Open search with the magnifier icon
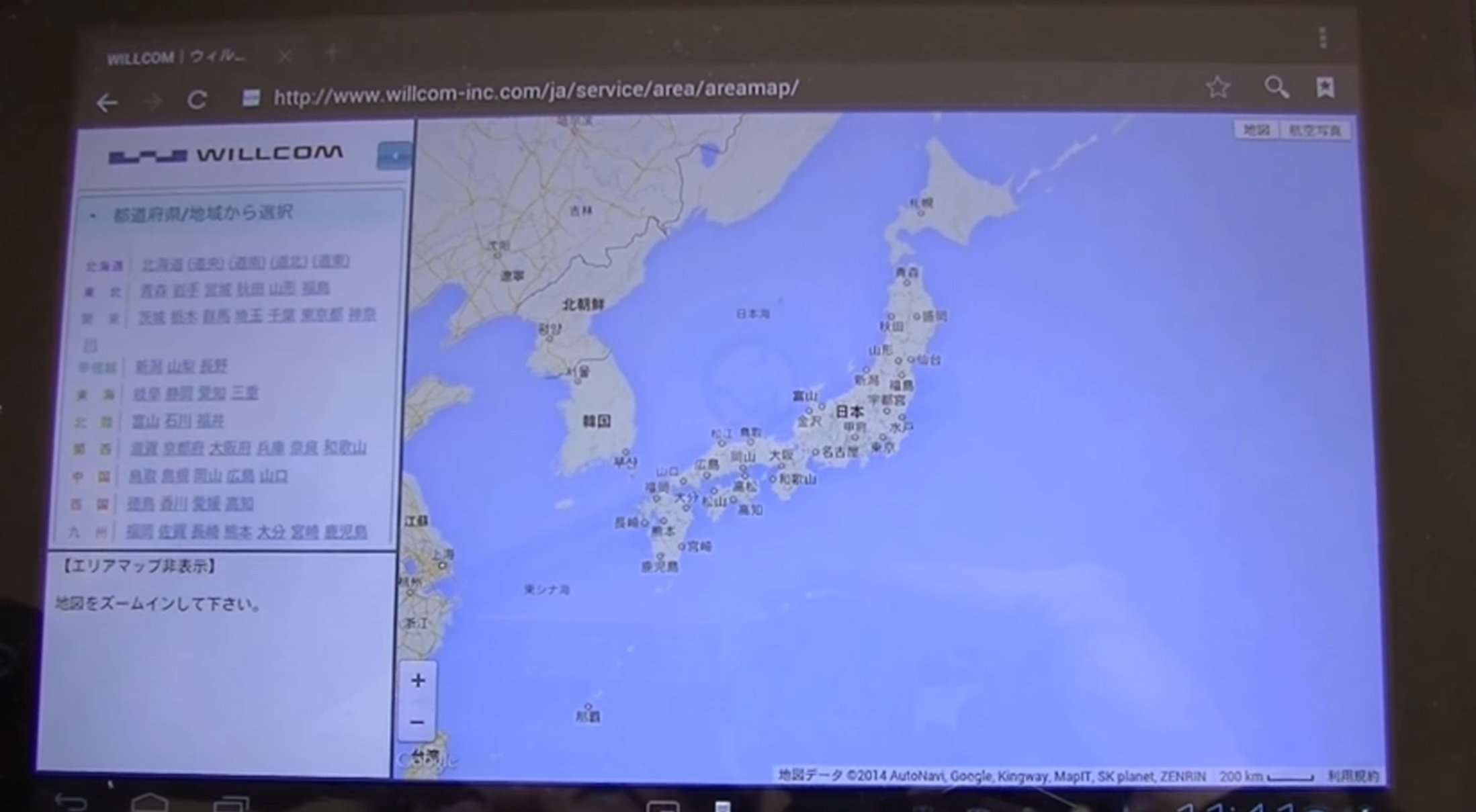Image resolution: width=1476 pixels, height=812 pixels. coord(1276,87)
